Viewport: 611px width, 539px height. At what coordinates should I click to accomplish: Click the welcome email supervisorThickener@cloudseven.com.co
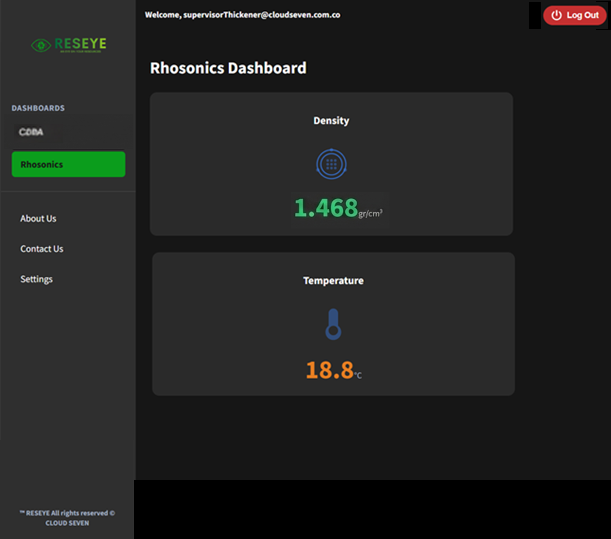pyautogui.click(x=262, y=15)
